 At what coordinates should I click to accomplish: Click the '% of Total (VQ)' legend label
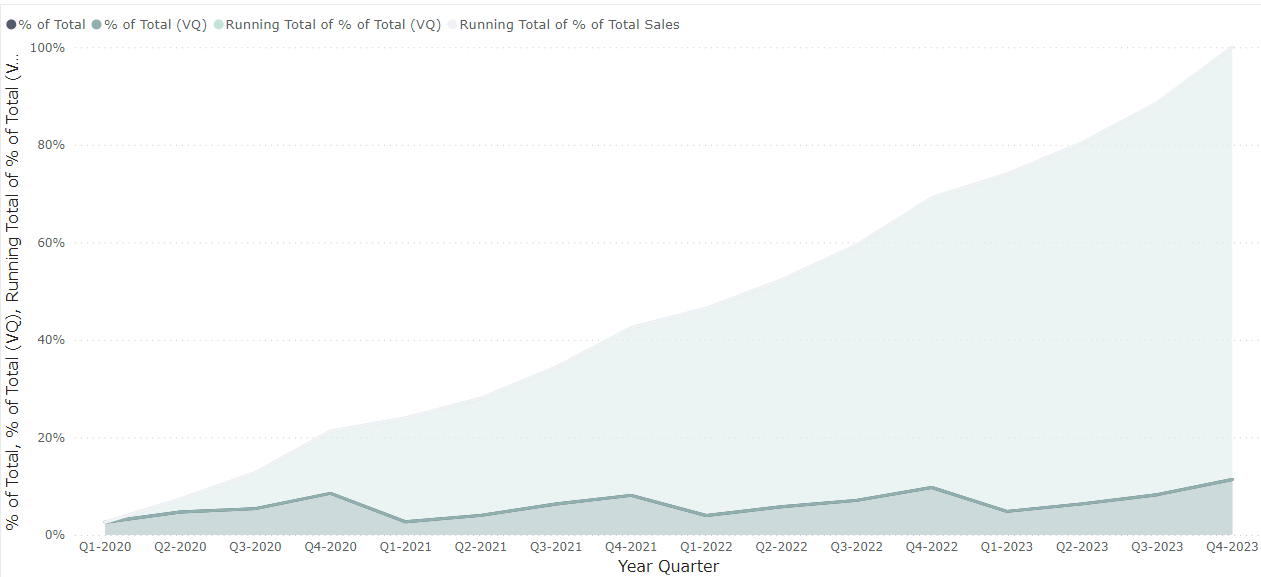[x=156, y=25]
